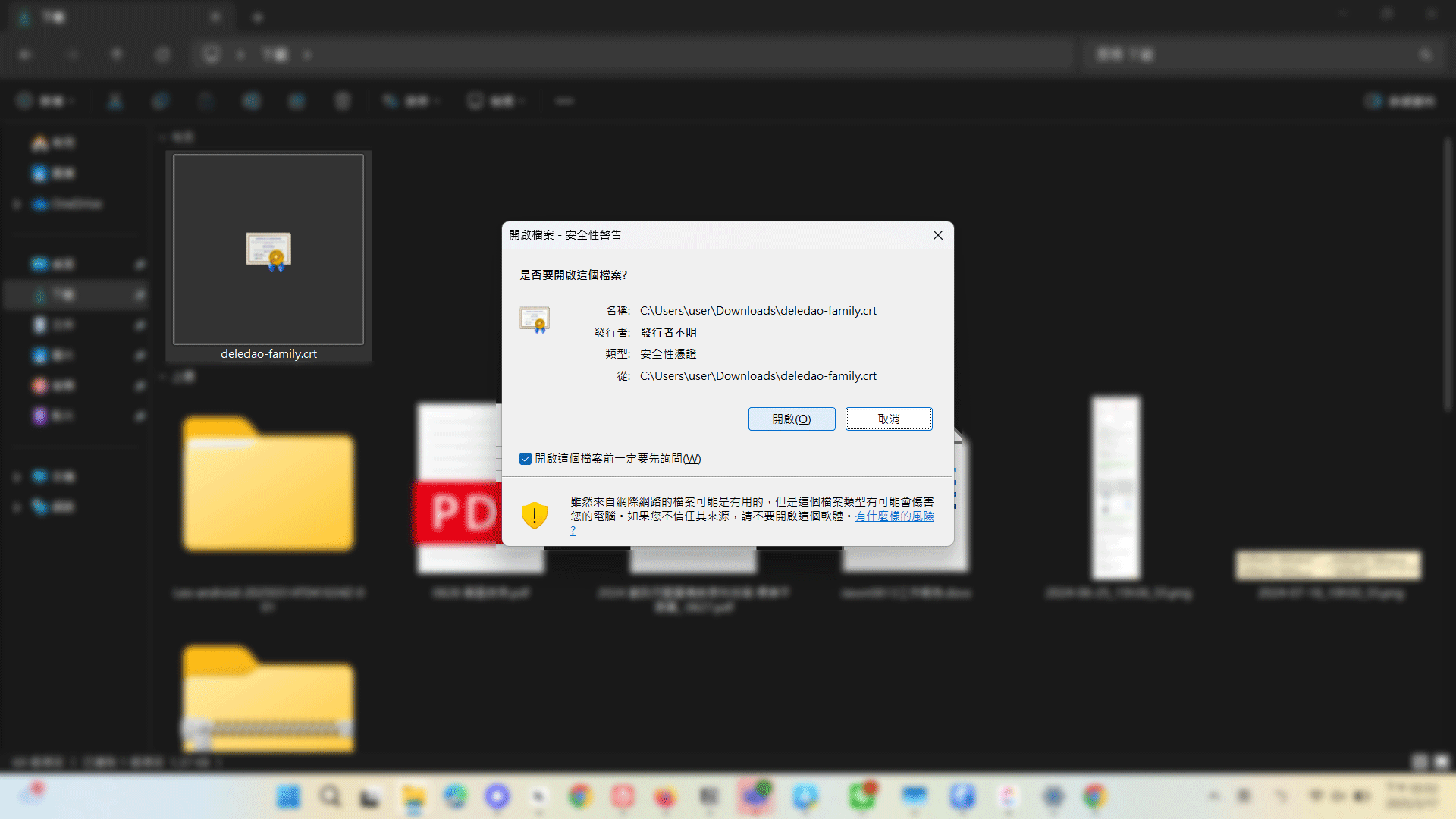Click the 取消 button to cancel opening

[x=889, y=419]
